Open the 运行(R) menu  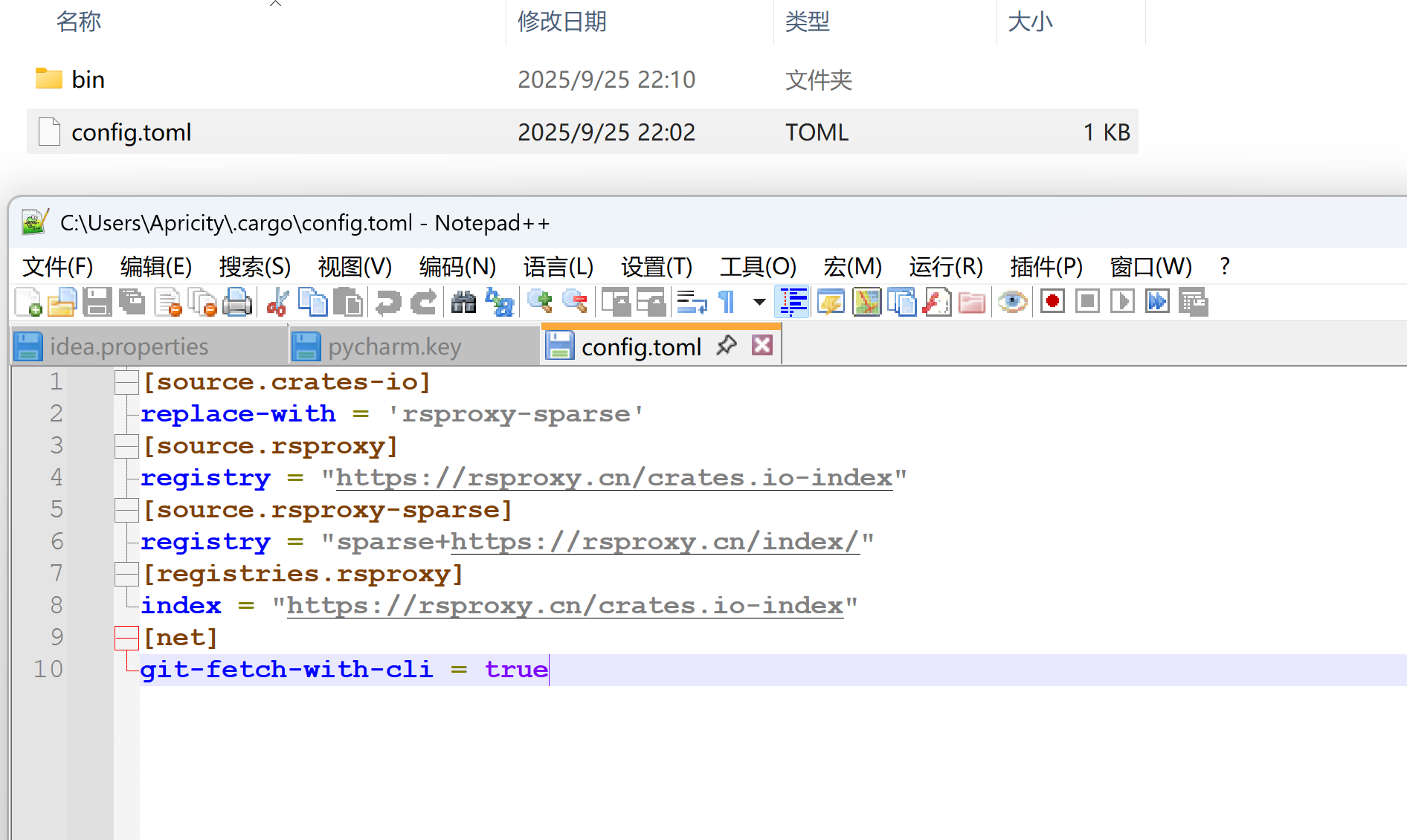(x=946, y=267)
